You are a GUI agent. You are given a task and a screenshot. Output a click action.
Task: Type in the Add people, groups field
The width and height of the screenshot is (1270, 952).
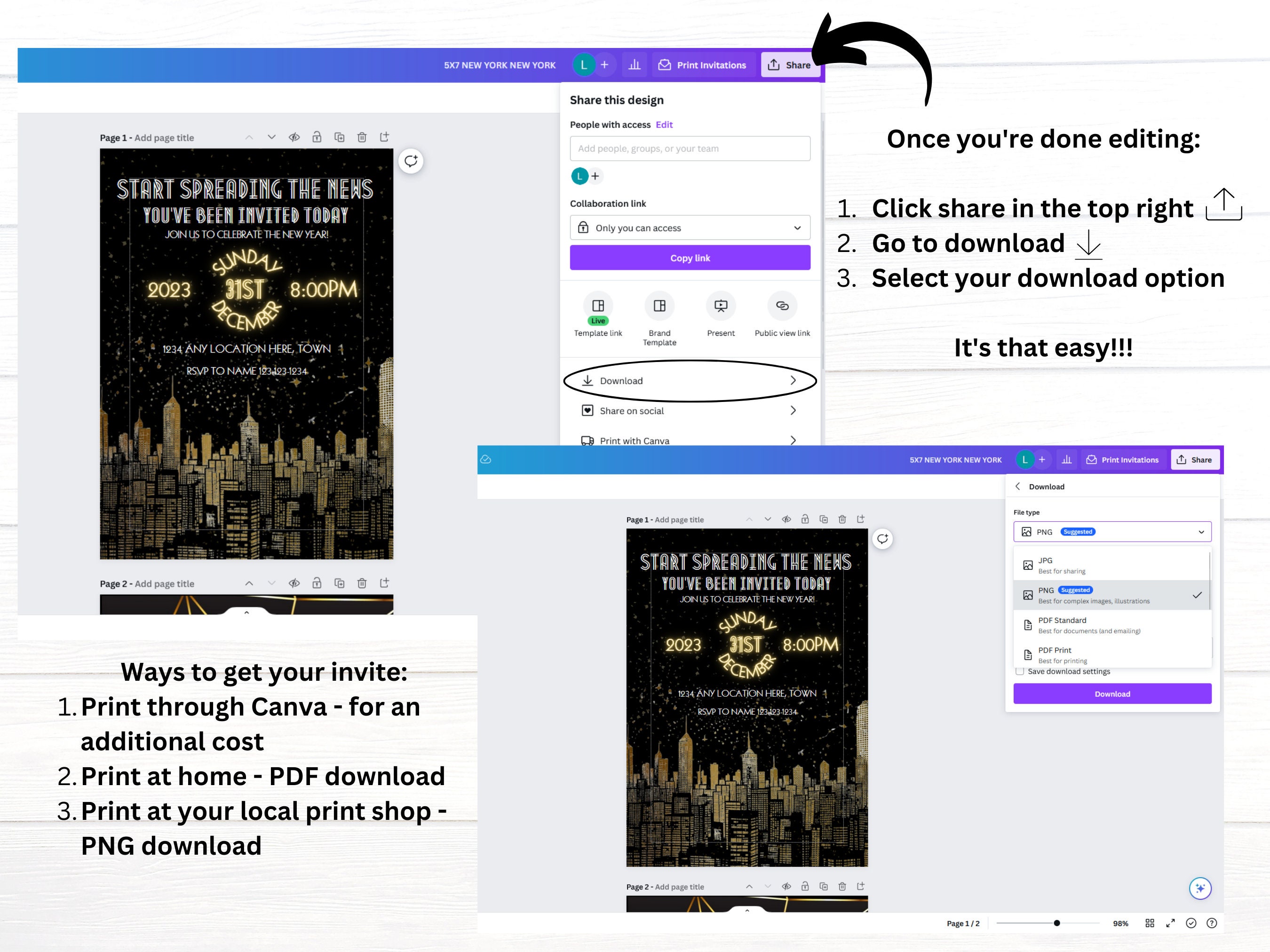(690, 148)
